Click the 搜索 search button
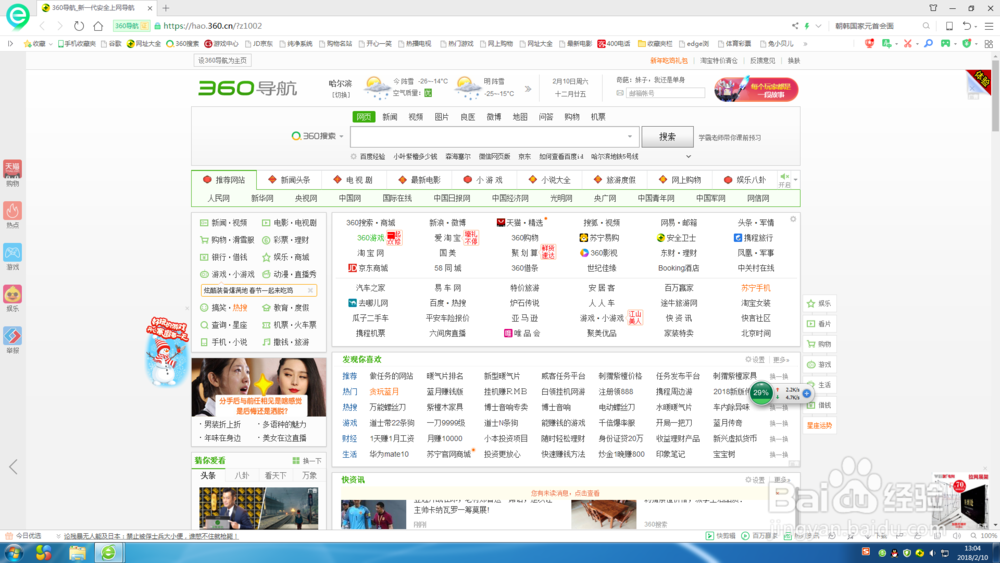Image resolution: width=1000 pixels, height=563 pixels. [x=667, y=136]
